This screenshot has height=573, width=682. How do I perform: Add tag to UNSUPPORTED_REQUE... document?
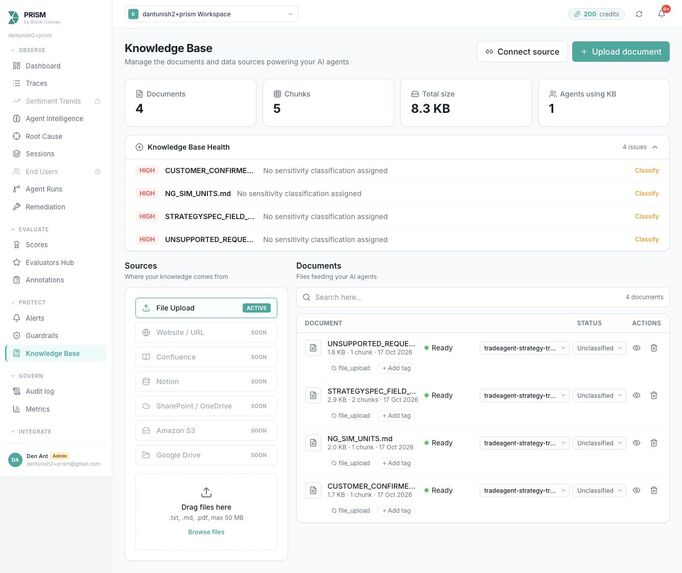[396, 368]
